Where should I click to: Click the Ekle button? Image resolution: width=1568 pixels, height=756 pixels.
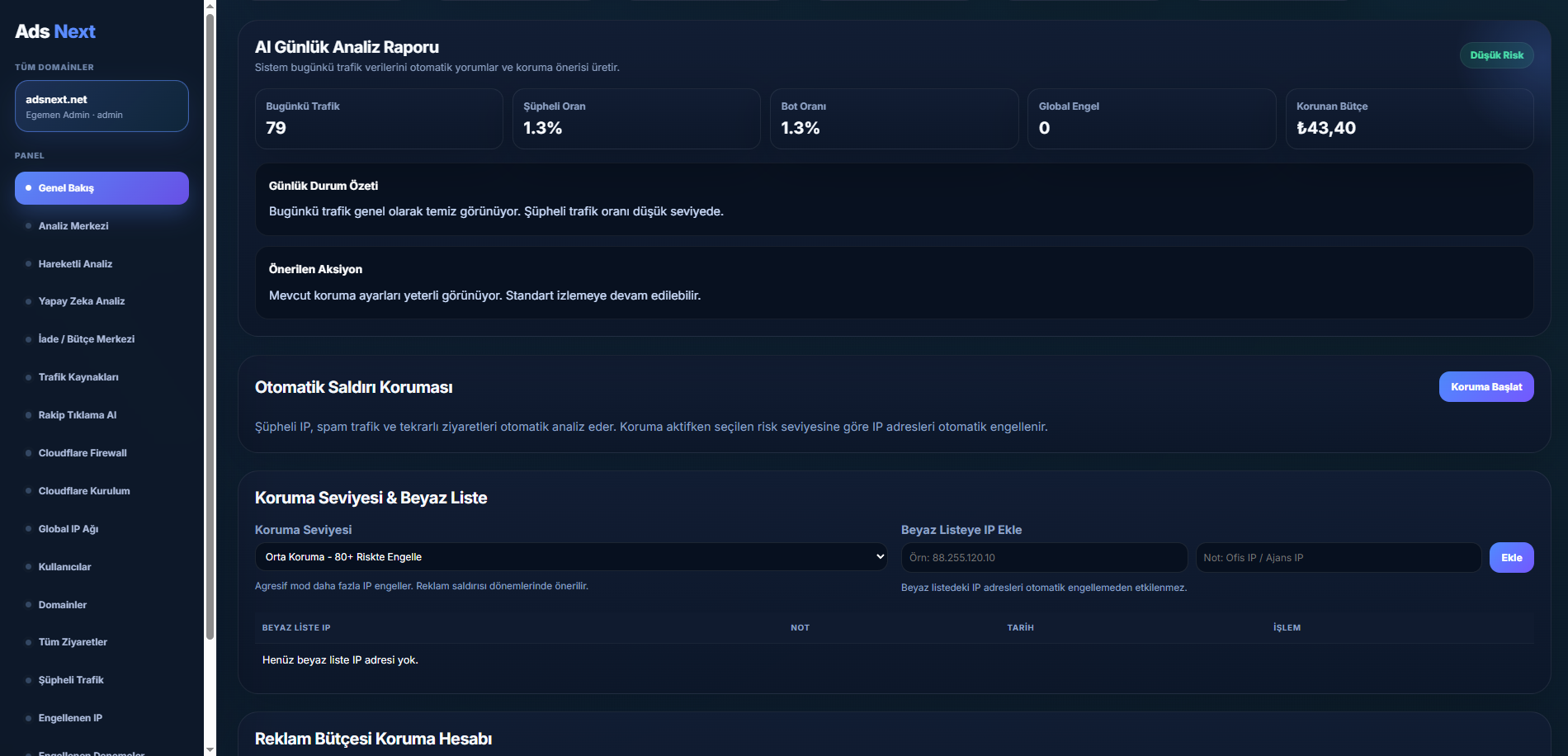(1511, 558)
